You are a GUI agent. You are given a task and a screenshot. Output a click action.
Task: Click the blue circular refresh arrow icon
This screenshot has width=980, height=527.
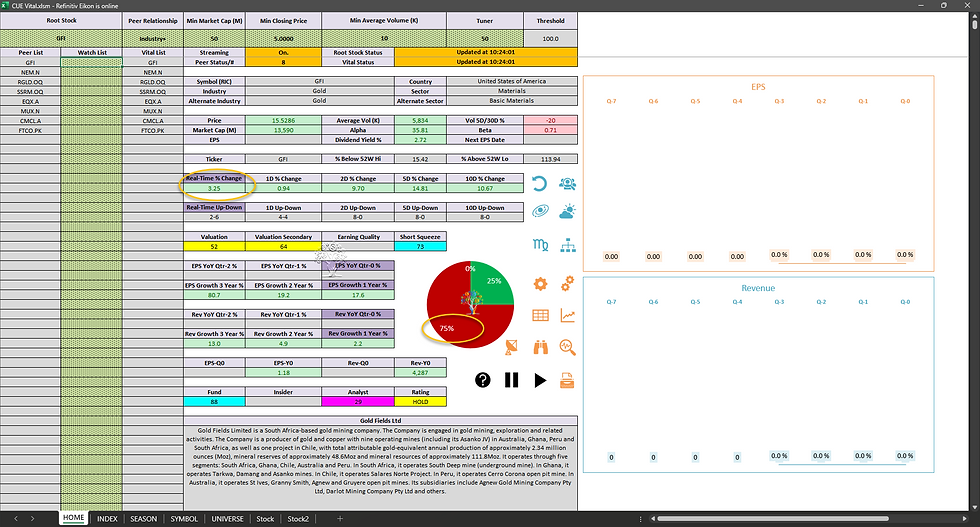[x=539, y=183]
